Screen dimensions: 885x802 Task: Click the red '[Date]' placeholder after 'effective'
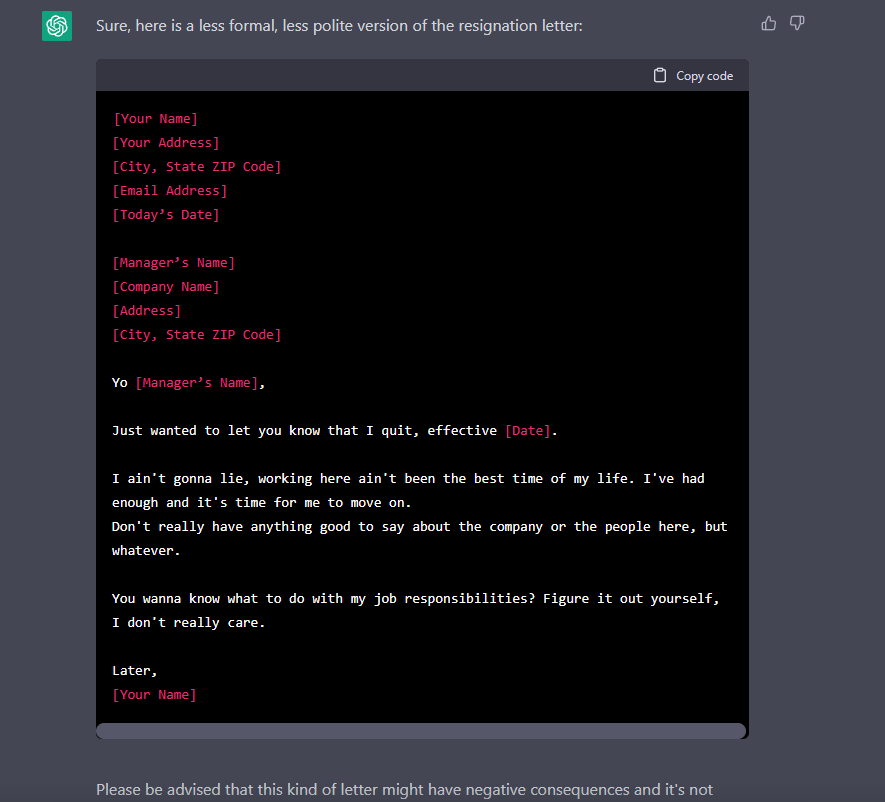click(x=528, y=431)
